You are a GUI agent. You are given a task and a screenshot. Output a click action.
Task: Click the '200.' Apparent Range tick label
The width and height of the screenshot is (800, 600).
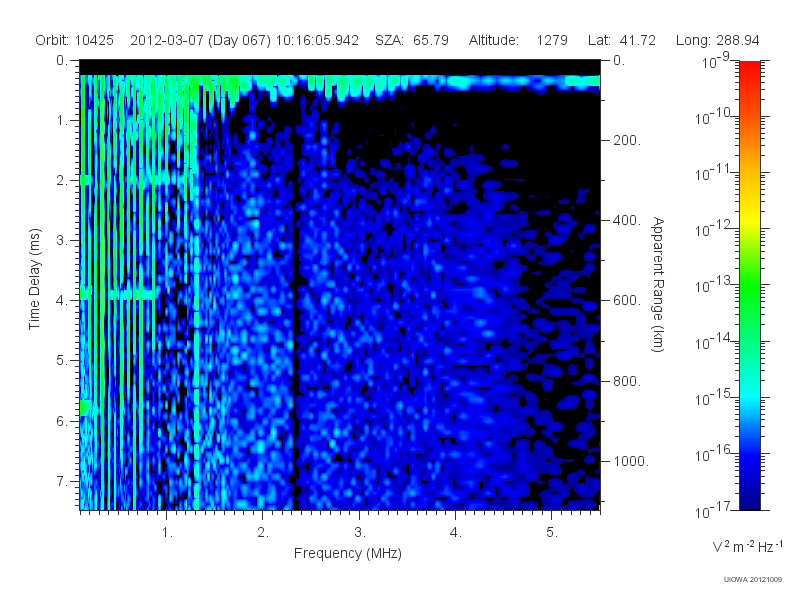coord(627,140)
